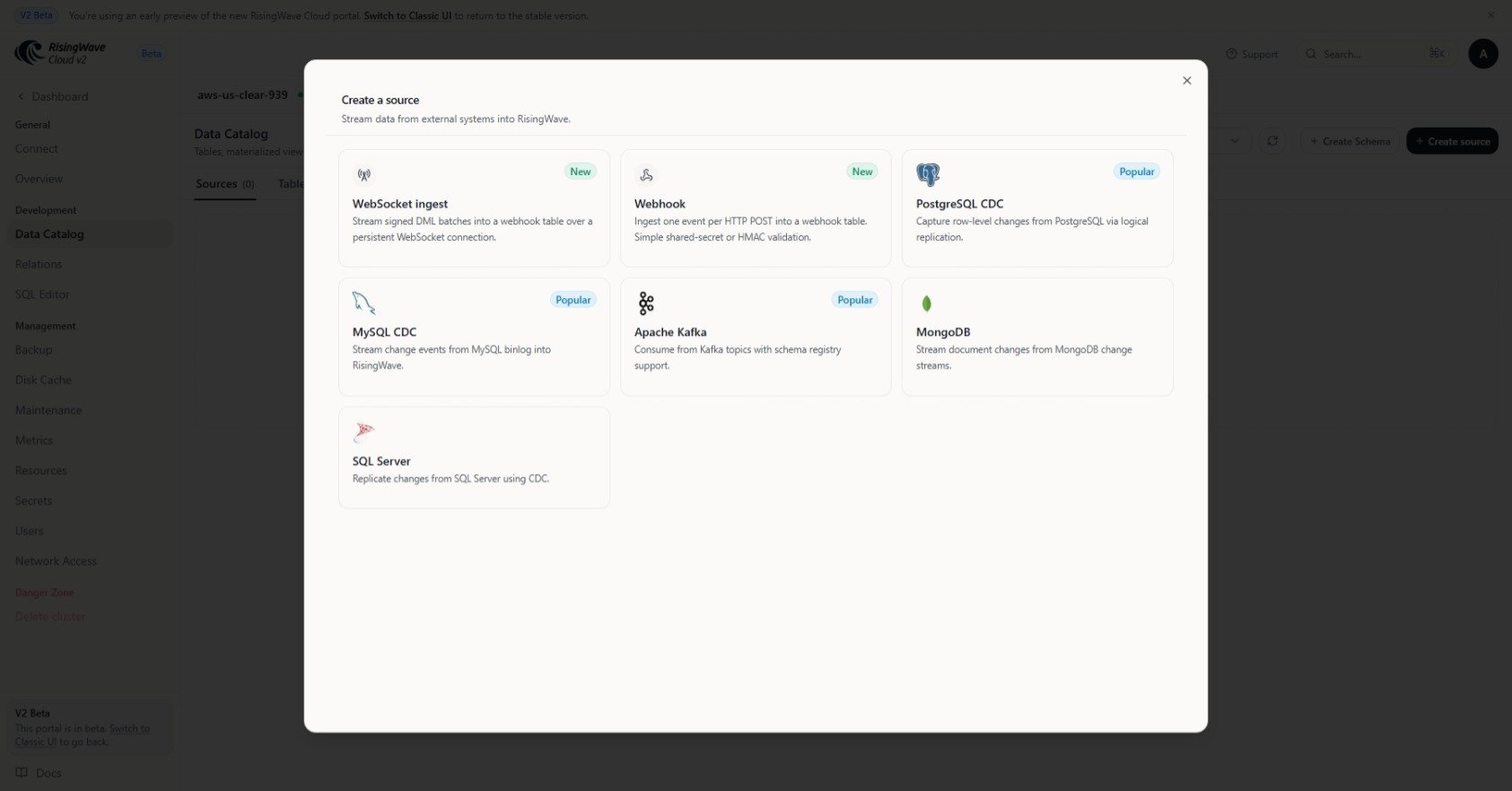1512x791 pixels.
Task: Click Switch to Classic UI in sidebar notice
Action: pos(83,735)
